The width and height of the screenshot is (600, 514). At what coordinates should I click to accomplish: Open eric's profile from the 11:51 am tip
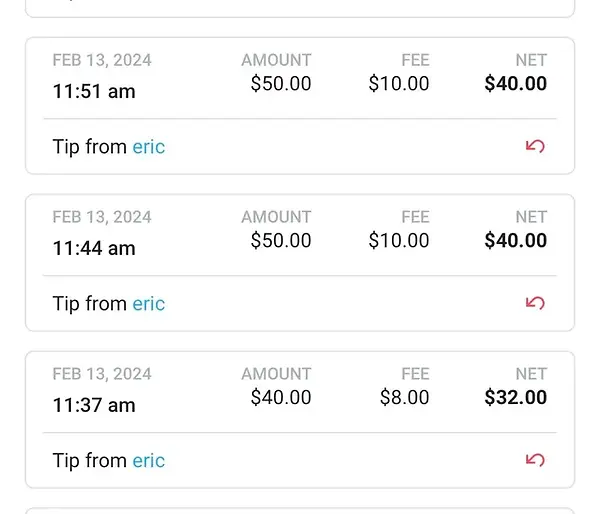point(148,147)
